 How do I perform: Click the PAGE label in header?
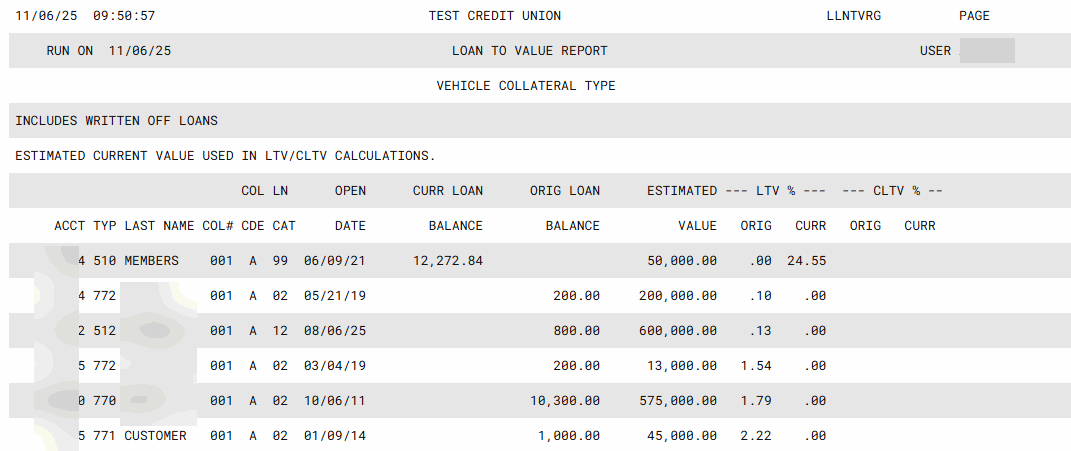pos(973,16)
